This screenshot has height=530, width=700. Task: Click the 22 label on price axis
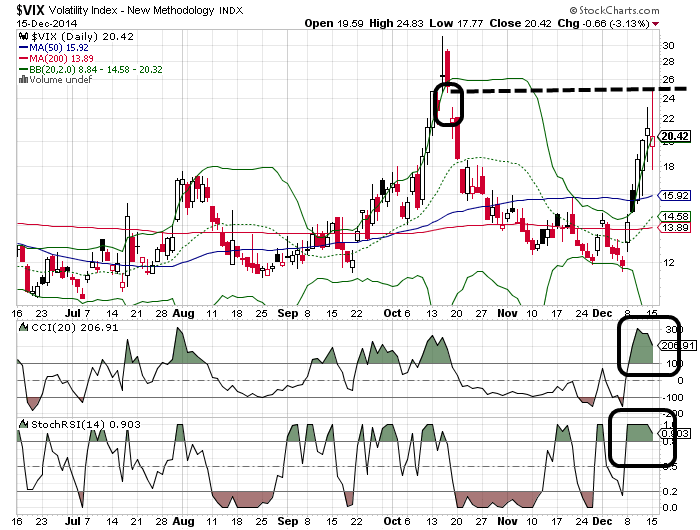(668, 119)
